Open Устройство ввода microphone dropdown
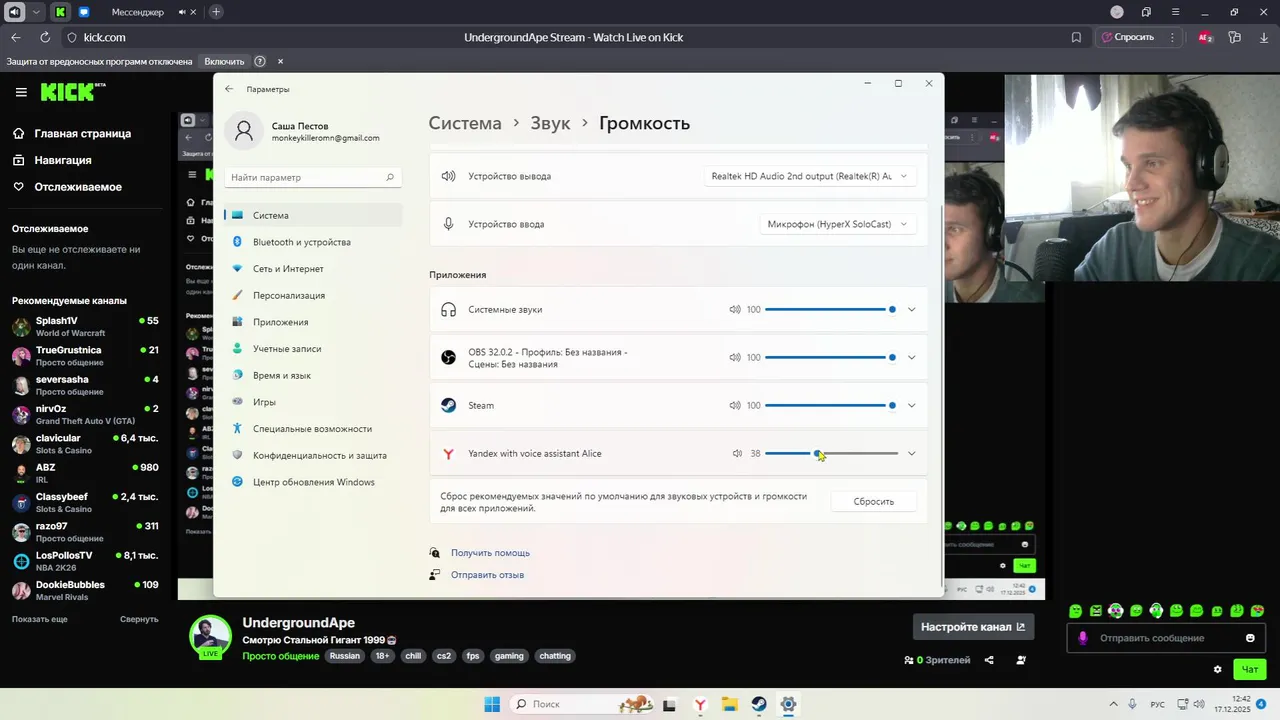 click(x=838, y=224)
